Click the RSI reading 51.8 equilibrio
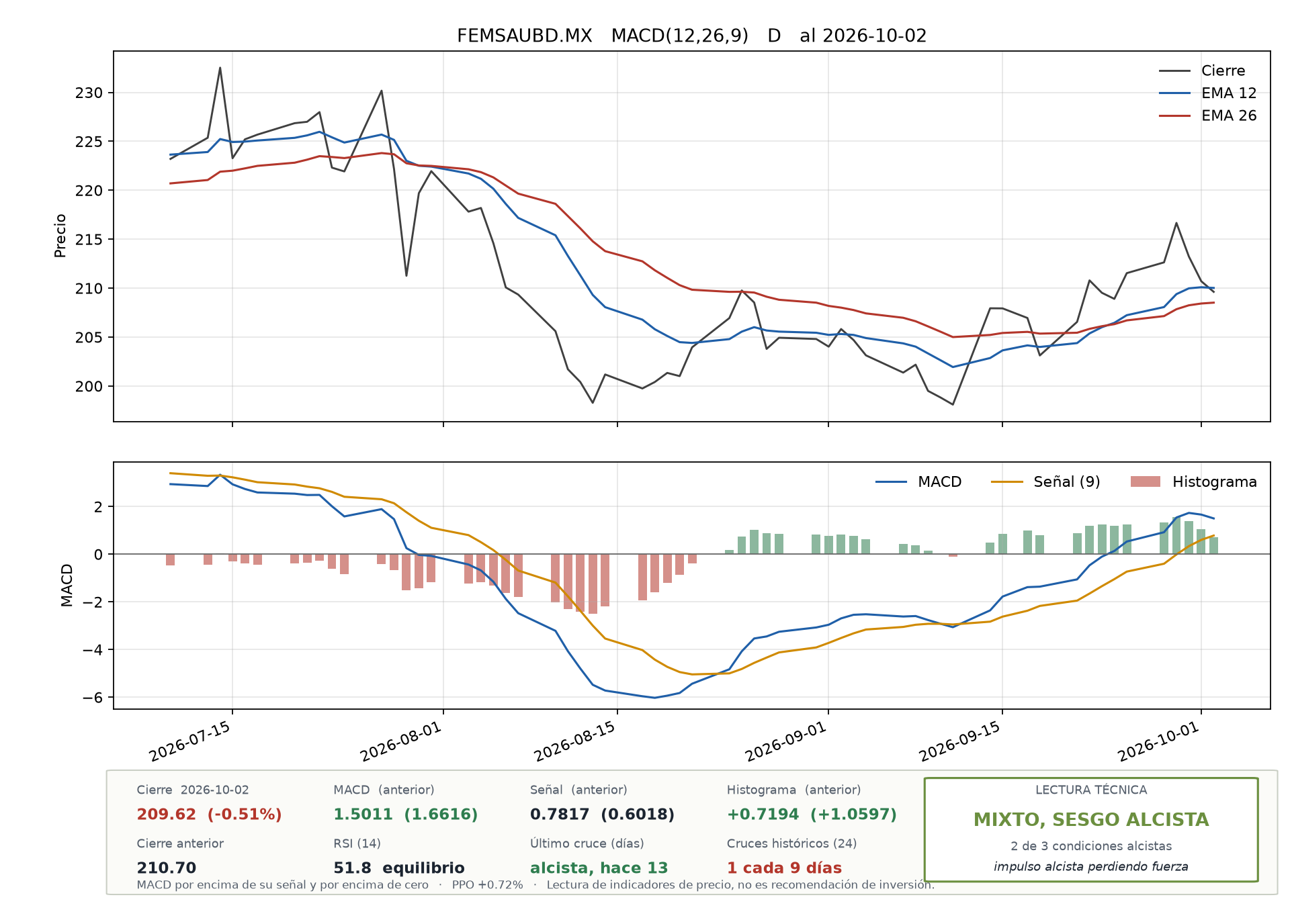 399,868
